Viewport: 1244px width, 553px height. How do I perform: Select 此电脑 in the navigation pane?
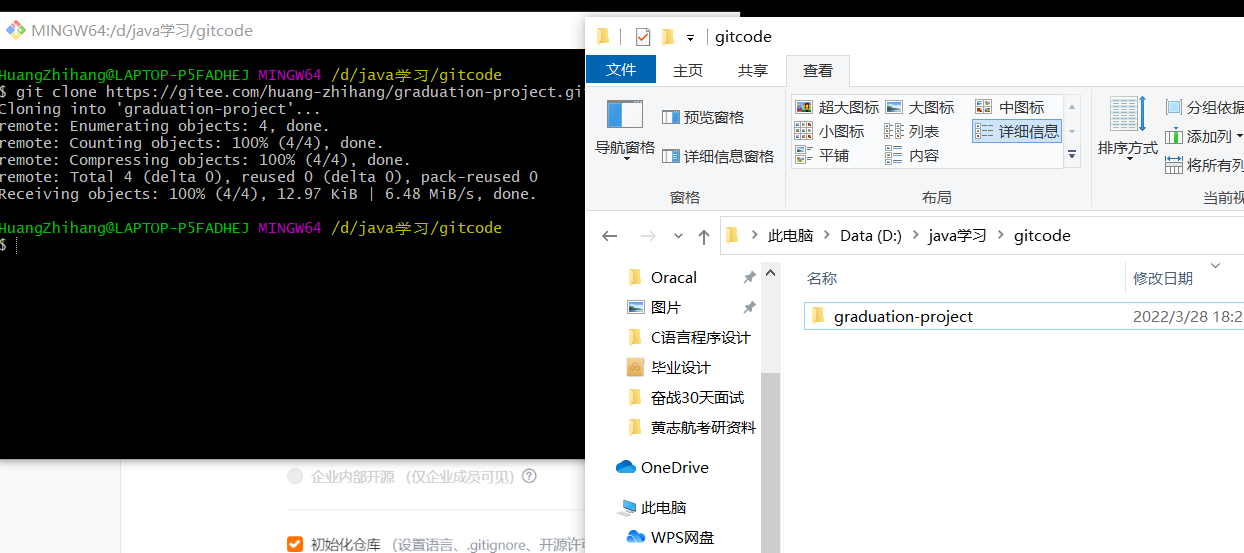tap(663, 507)
